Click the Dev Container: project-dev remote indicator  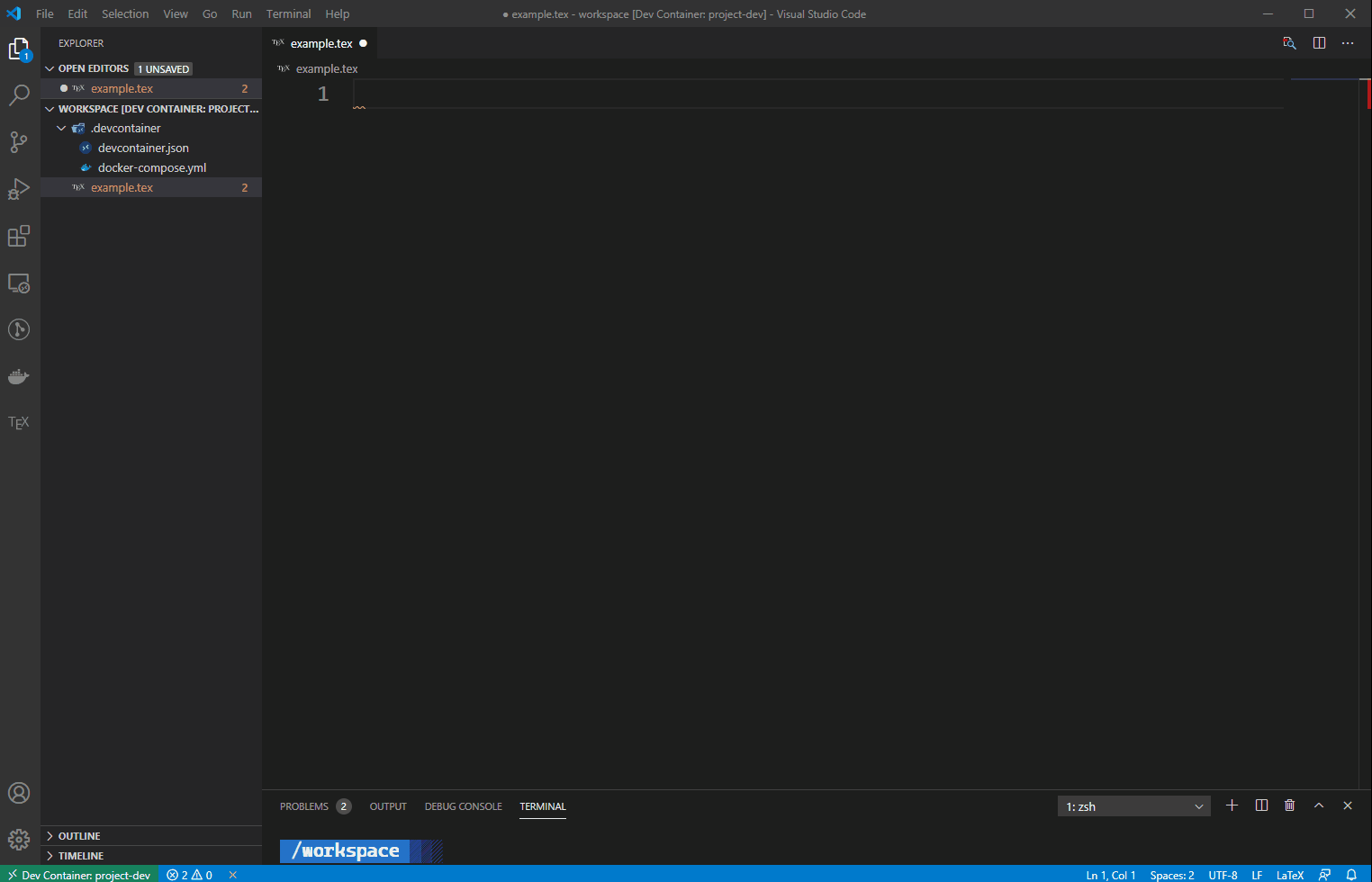(79, 875)
